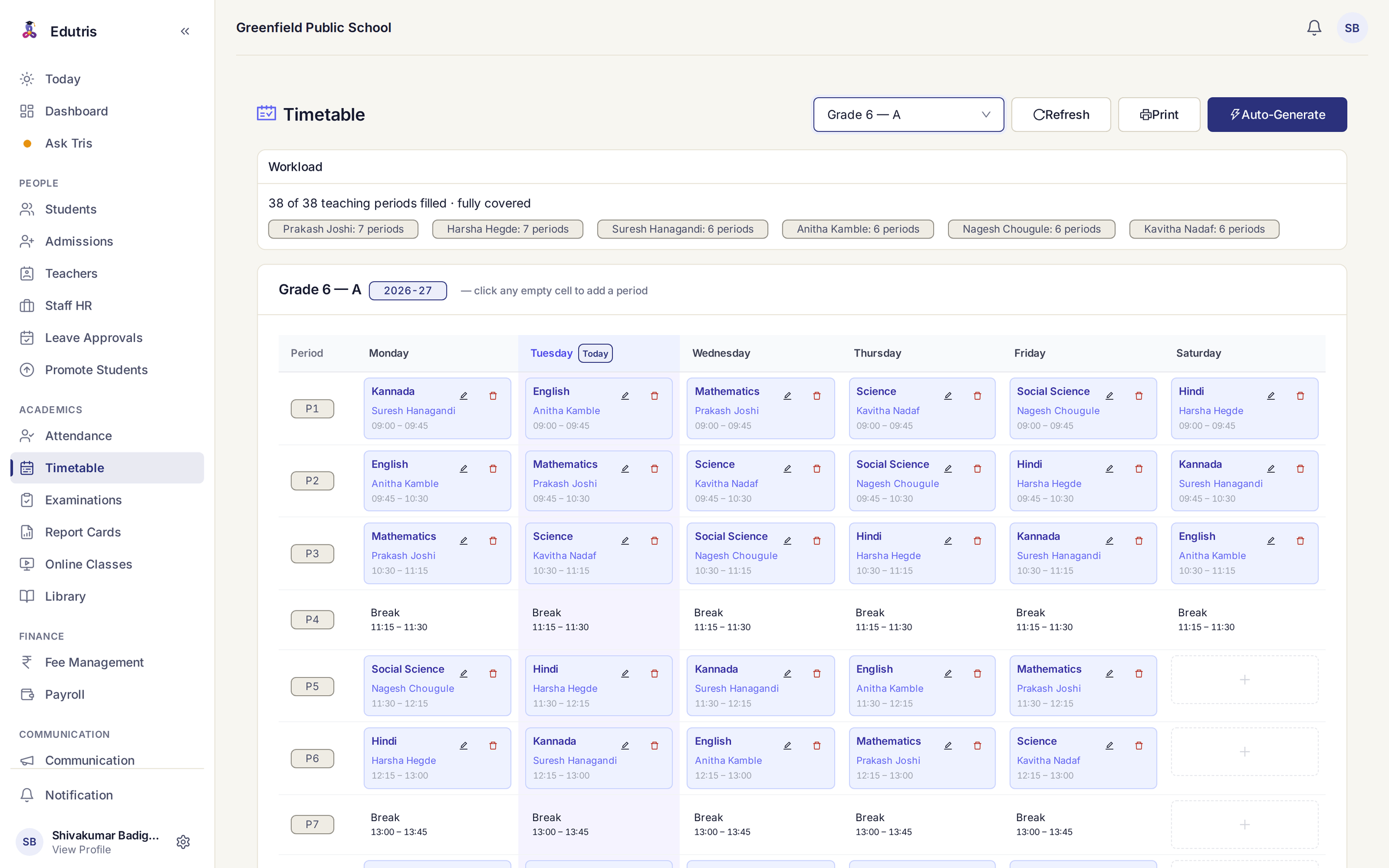Delete Monday P1 Kannada period
1389x868 pixels.
click(x=493, y=396)
